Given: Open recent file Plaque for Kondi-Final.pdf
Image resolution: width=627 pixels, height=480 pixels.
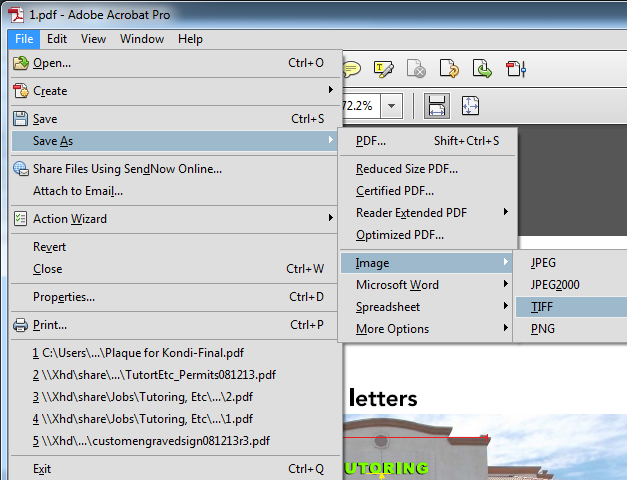Looking at the screenshot, I should [x=174, y=353].
